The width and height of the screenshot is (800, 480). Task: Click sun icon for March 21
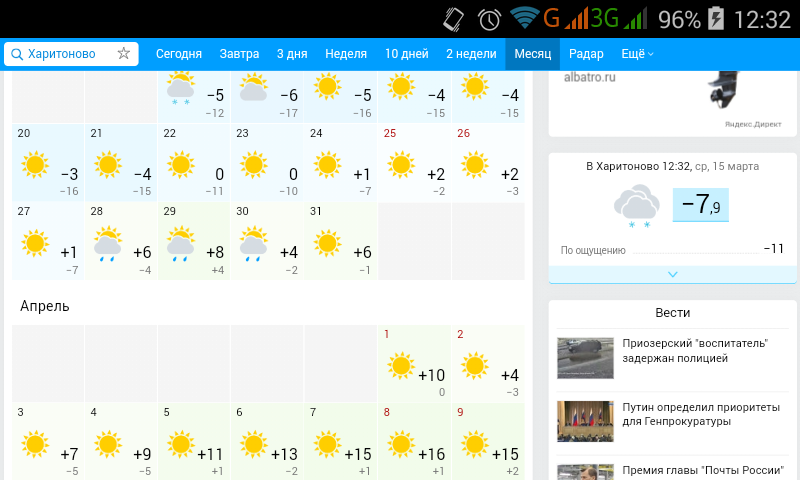click(x=108, y=165)
